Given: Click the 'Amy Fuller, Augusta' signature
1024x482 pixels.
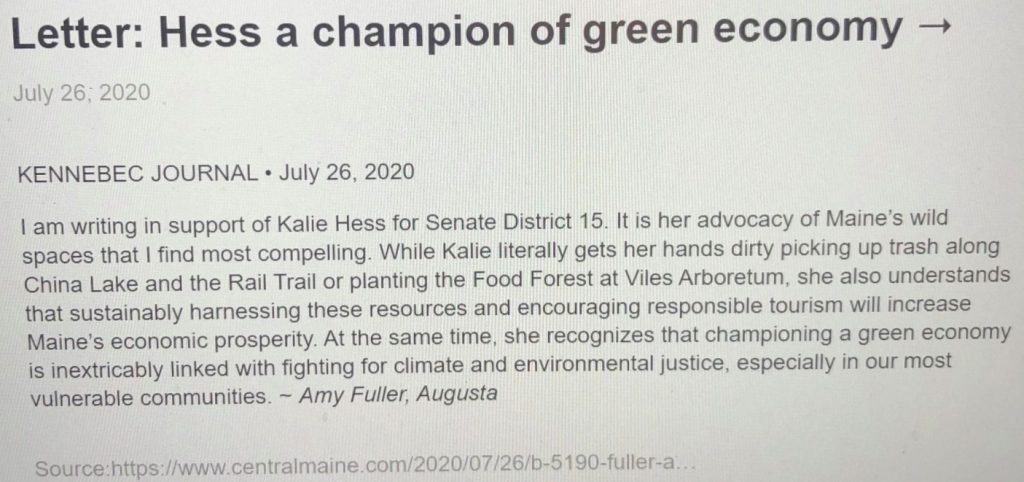Looking at the screenshot, I should pos(398,395).
